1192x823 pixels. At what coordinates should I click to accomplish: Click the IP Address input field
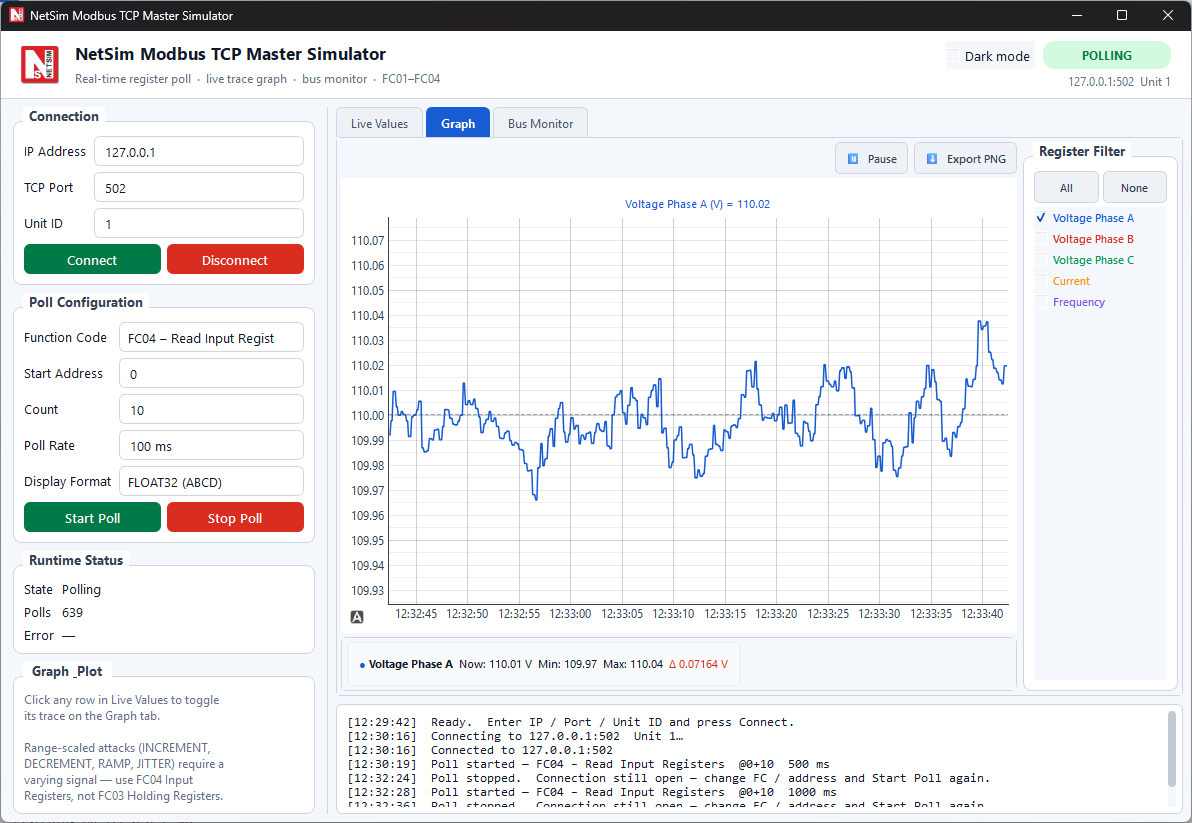[x=198, y=152]
